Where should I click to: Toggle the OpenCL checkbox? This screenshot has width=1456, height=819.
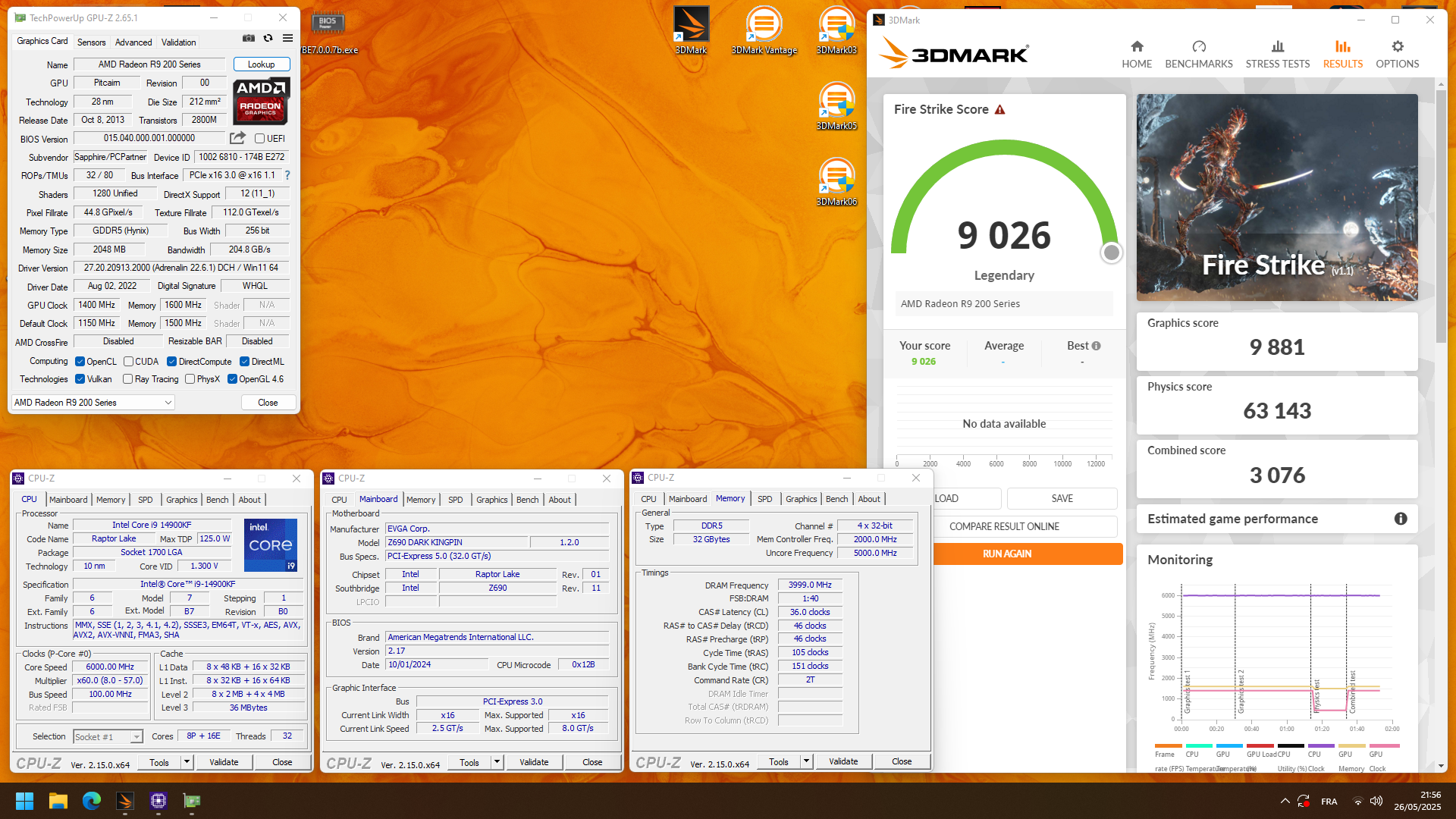80,362
